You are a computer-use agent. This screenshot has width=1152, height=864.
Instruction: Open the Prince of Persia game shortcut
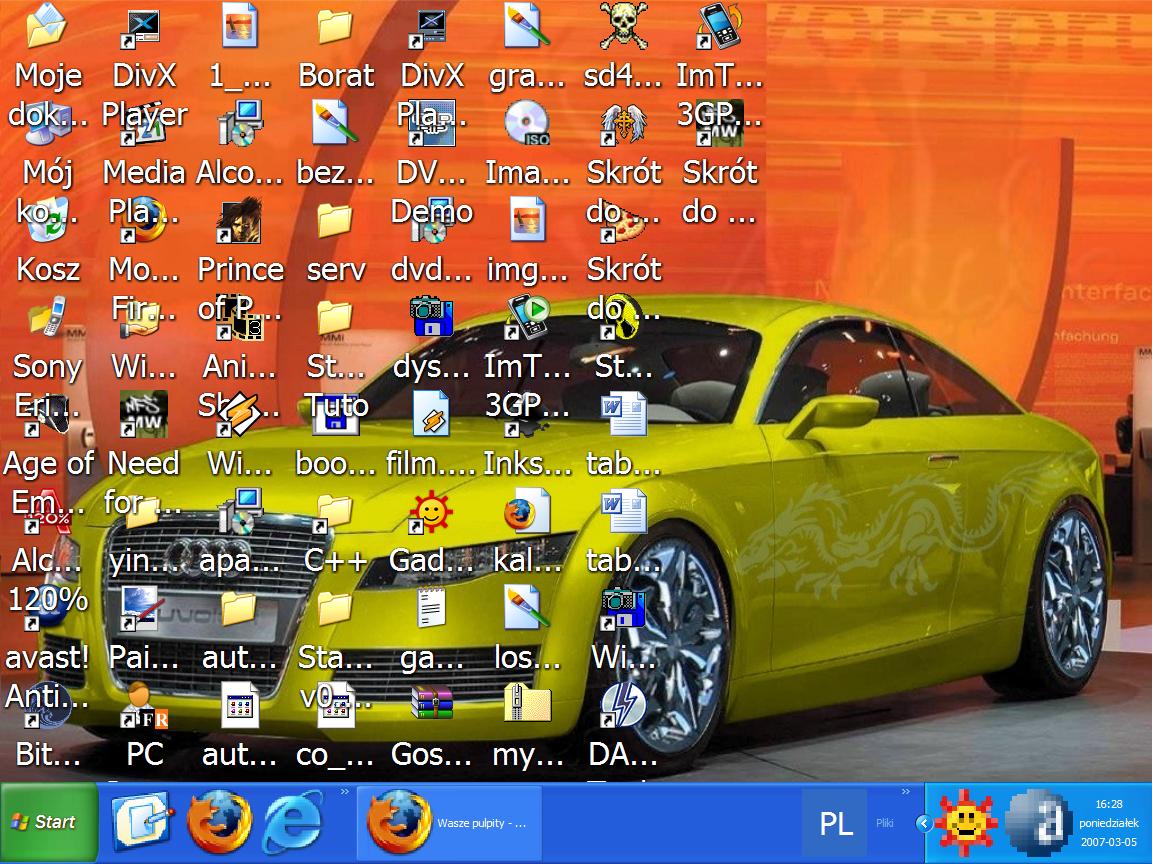(240, 222)
